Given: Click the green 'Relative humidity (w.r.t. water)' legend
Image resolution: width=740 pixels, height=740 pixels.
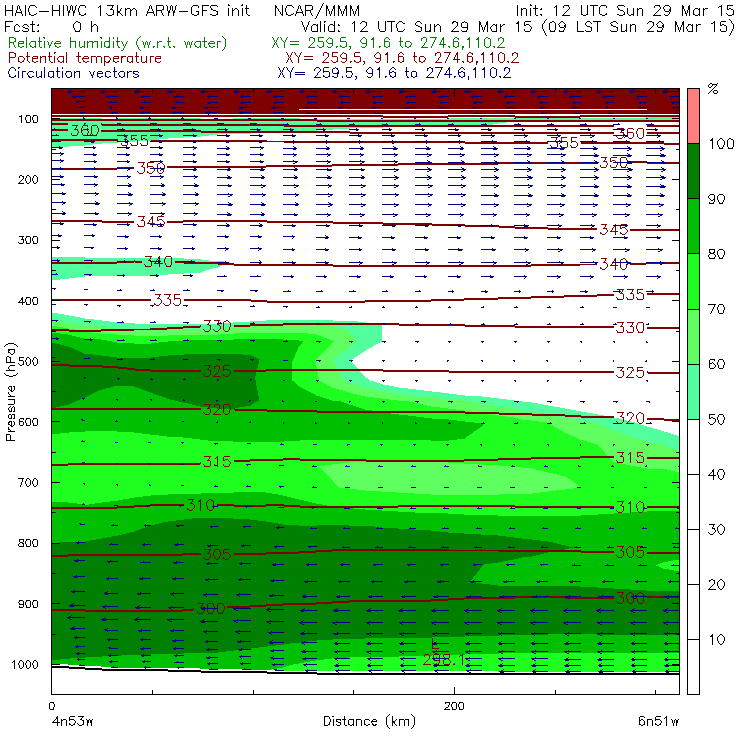Looking at the screenshot, I should pos(118,43).
